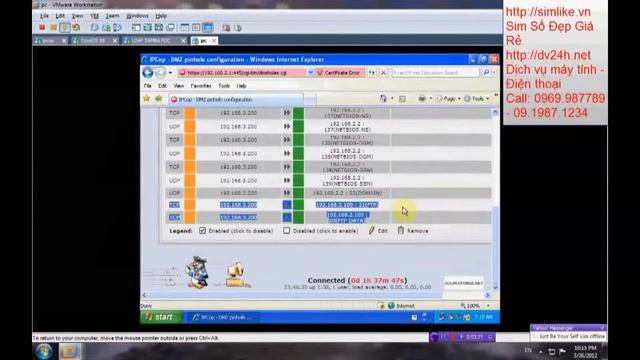Click the Add to Favorites green star icon
640x360 pixels.
click(x=158, y=99)
